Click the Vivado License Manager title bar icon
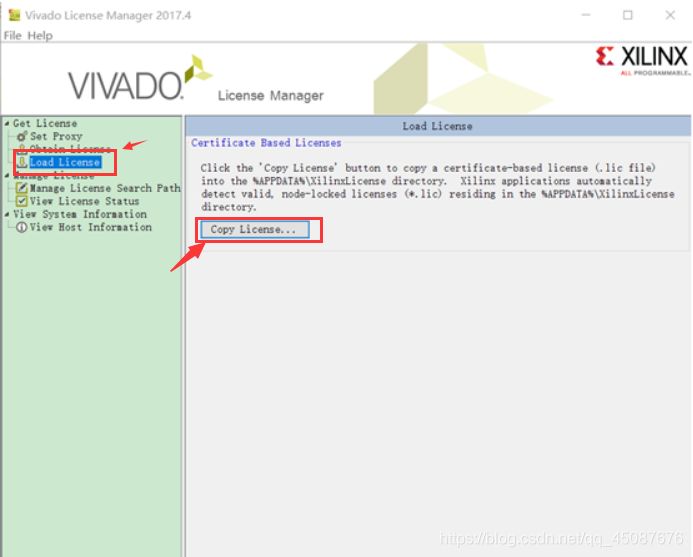This screenshot has height=557, width=693. click(14, 15)
